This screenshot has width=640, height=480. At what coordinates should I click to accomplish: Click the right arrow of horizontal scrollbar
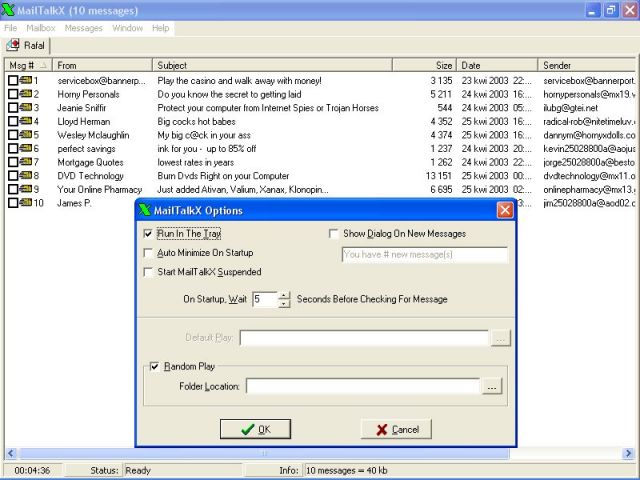[629, 453]
